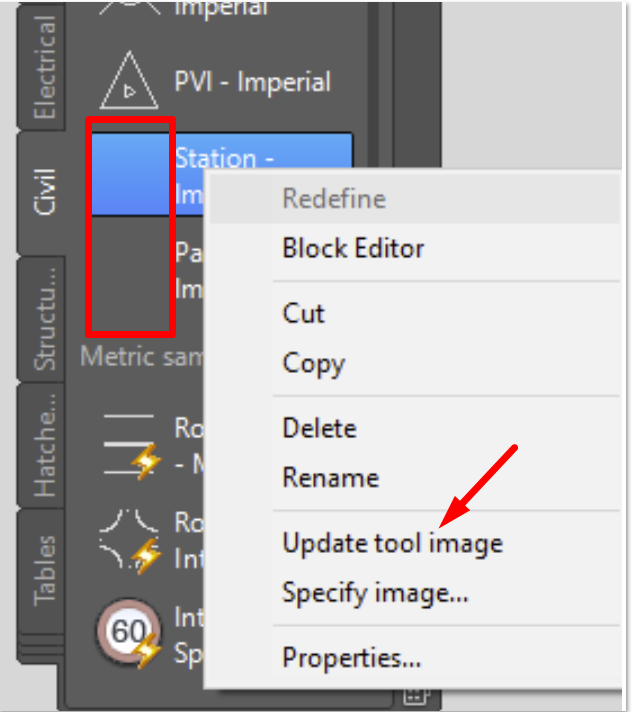The width and height of the screenshot is (633, 712).
Task: Switch to the Hatches palette tab
Action: tap(45, 444)
